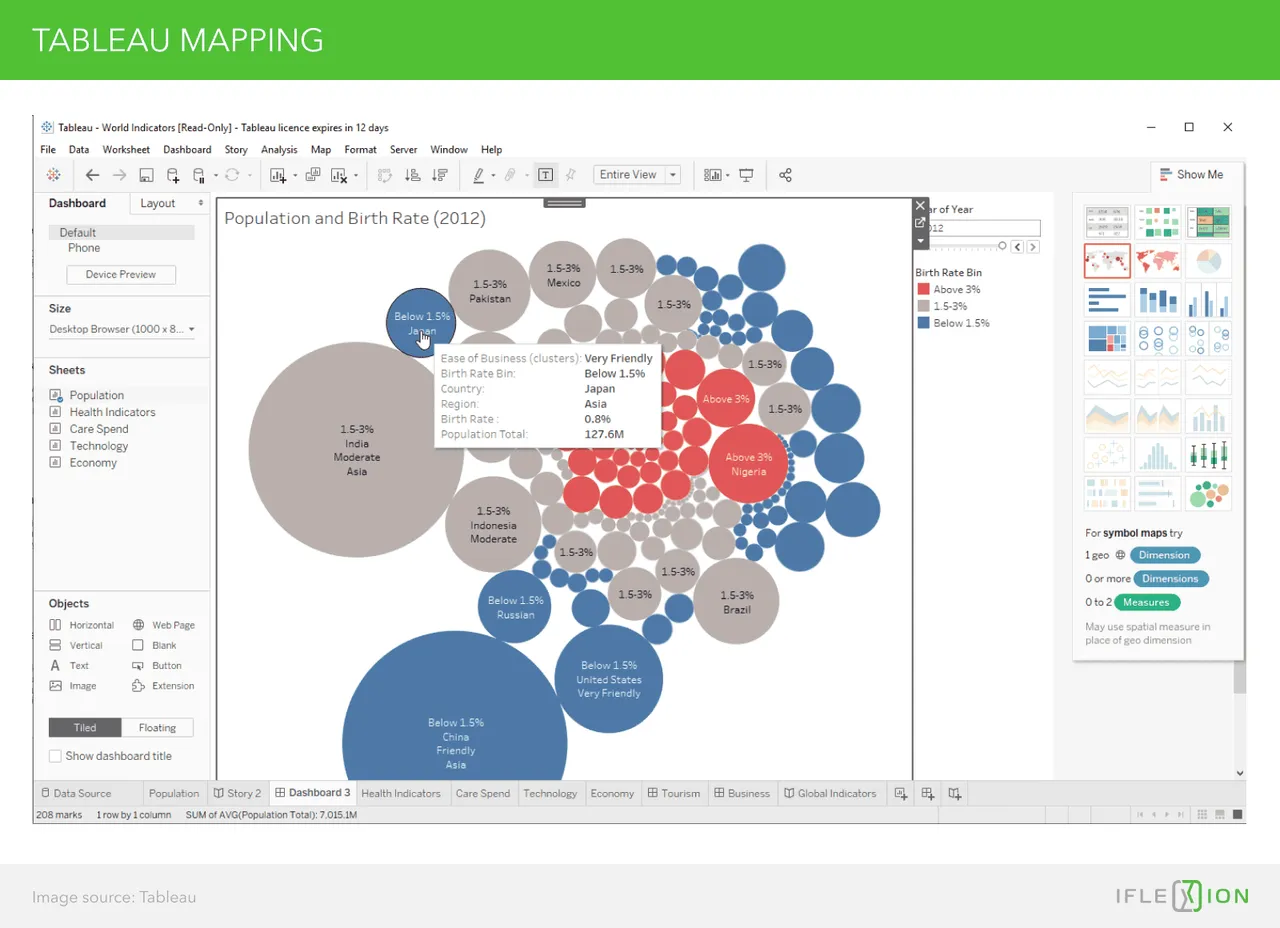Screen dimensions: 1280x928
Task: Toggle the Show Mark Labels T icon
Action: [x=545, y=175]
